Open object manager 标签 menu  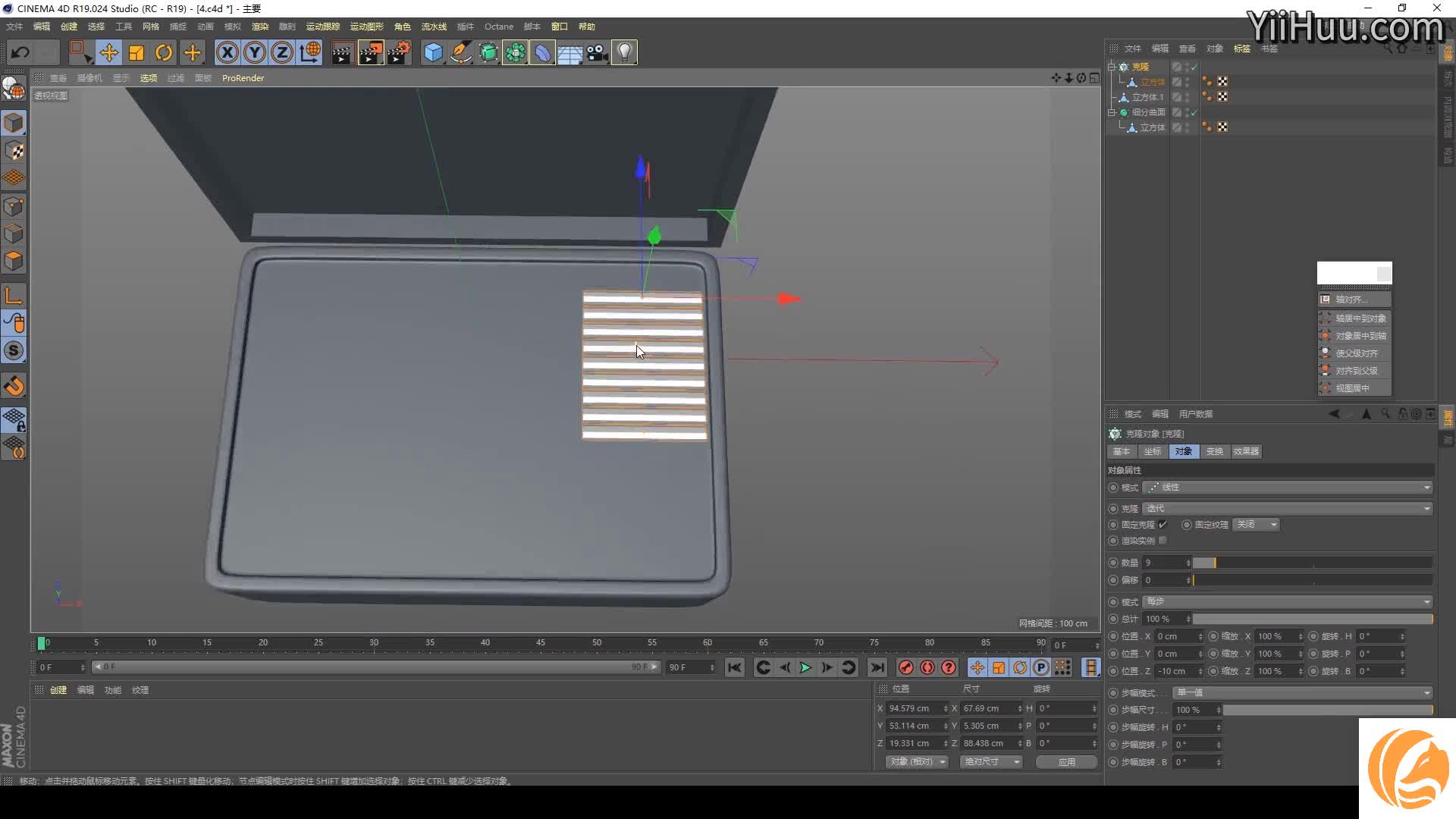tap(1242, 49)
